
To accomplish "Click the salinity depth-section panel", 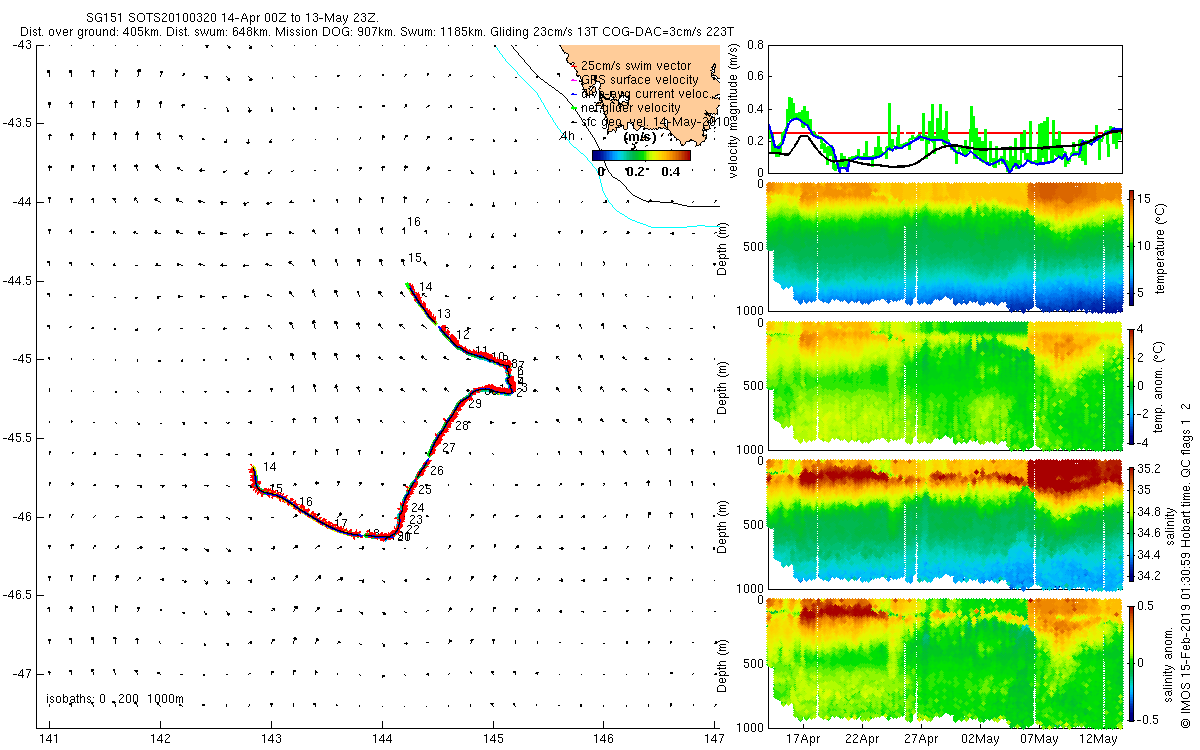I will pos(944,523).
